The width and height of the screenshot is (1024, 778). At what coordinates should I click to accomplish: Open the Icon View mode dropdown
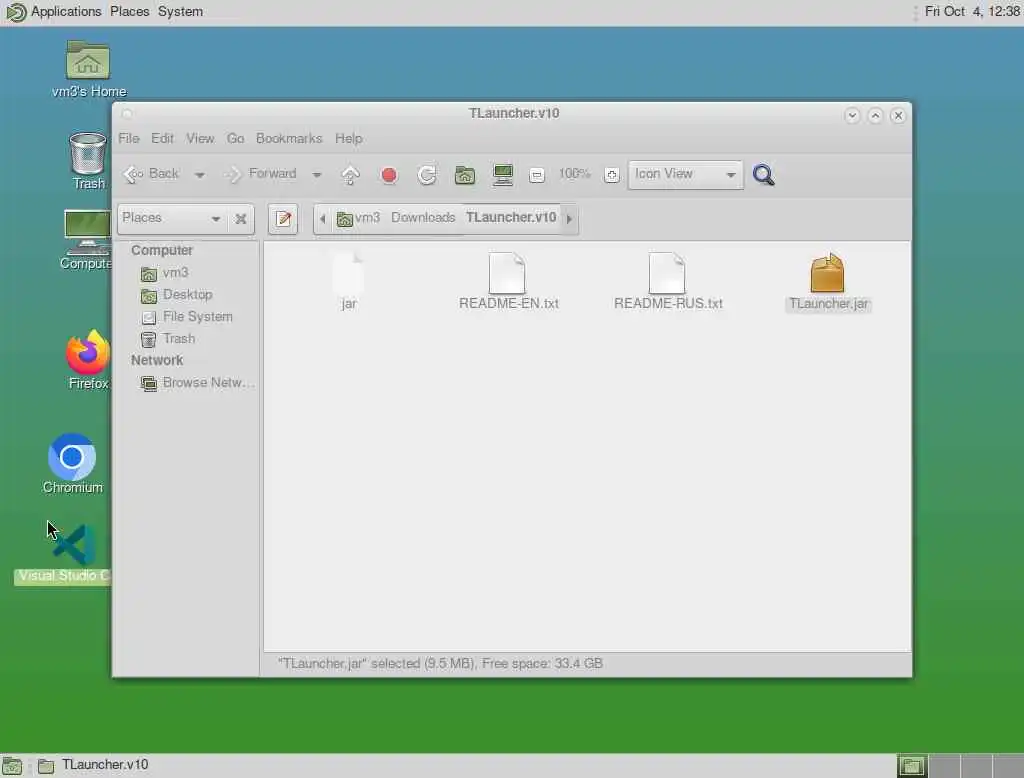(x=685, y=174)
